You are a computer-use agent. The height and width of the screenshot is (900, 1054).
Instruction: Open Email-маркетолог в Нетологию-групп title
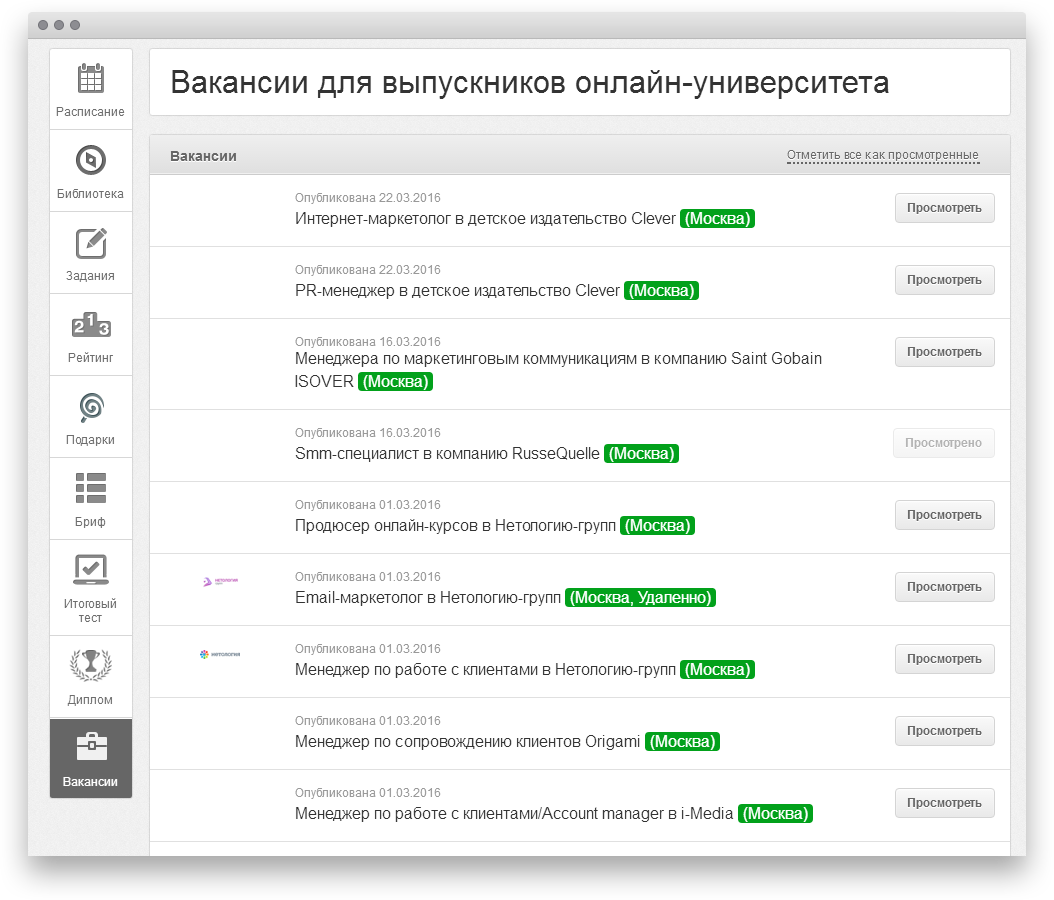[428, 598]
